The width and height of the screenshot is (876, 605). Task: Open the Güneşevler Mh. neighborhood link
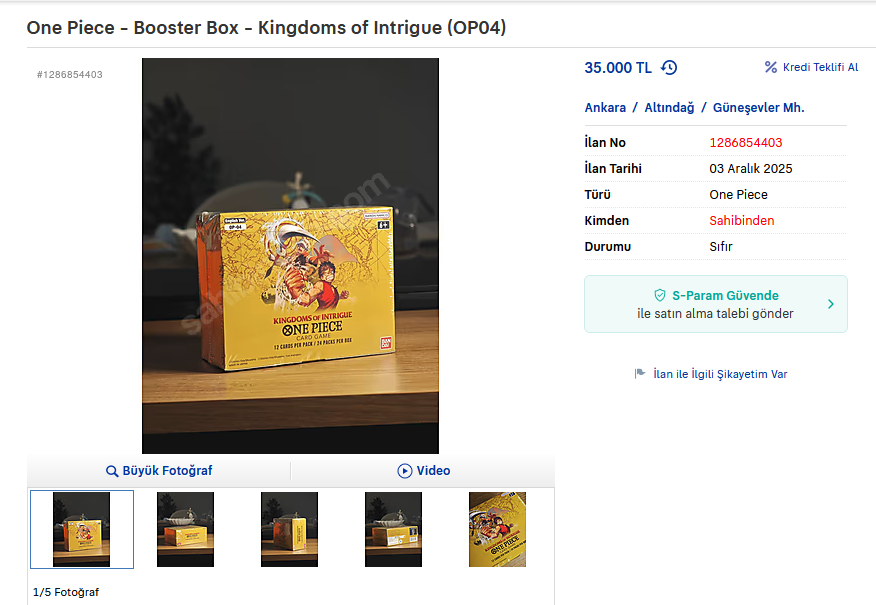[x=758, y=107]
